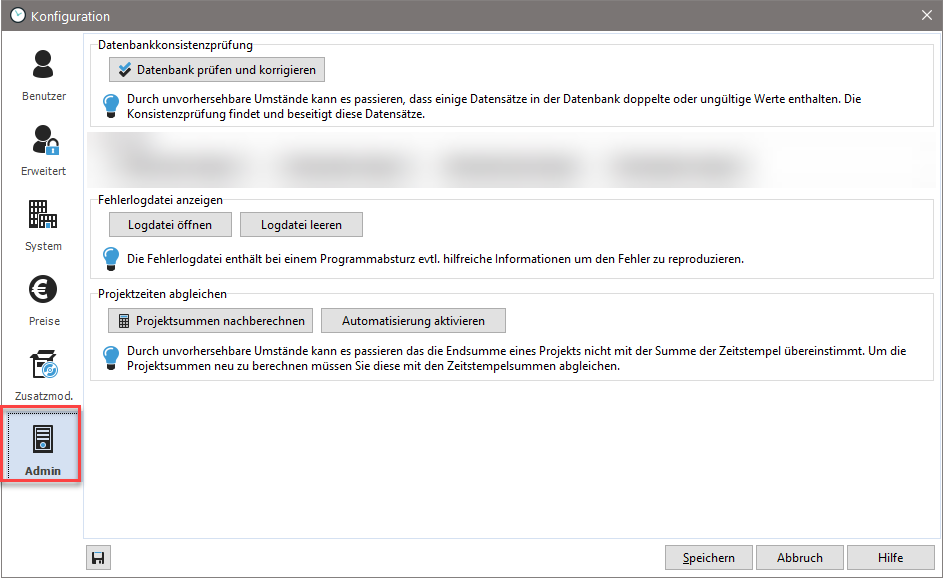
Task: Clear the log with Logdatei leeren
Action: [x=301, y=225]
